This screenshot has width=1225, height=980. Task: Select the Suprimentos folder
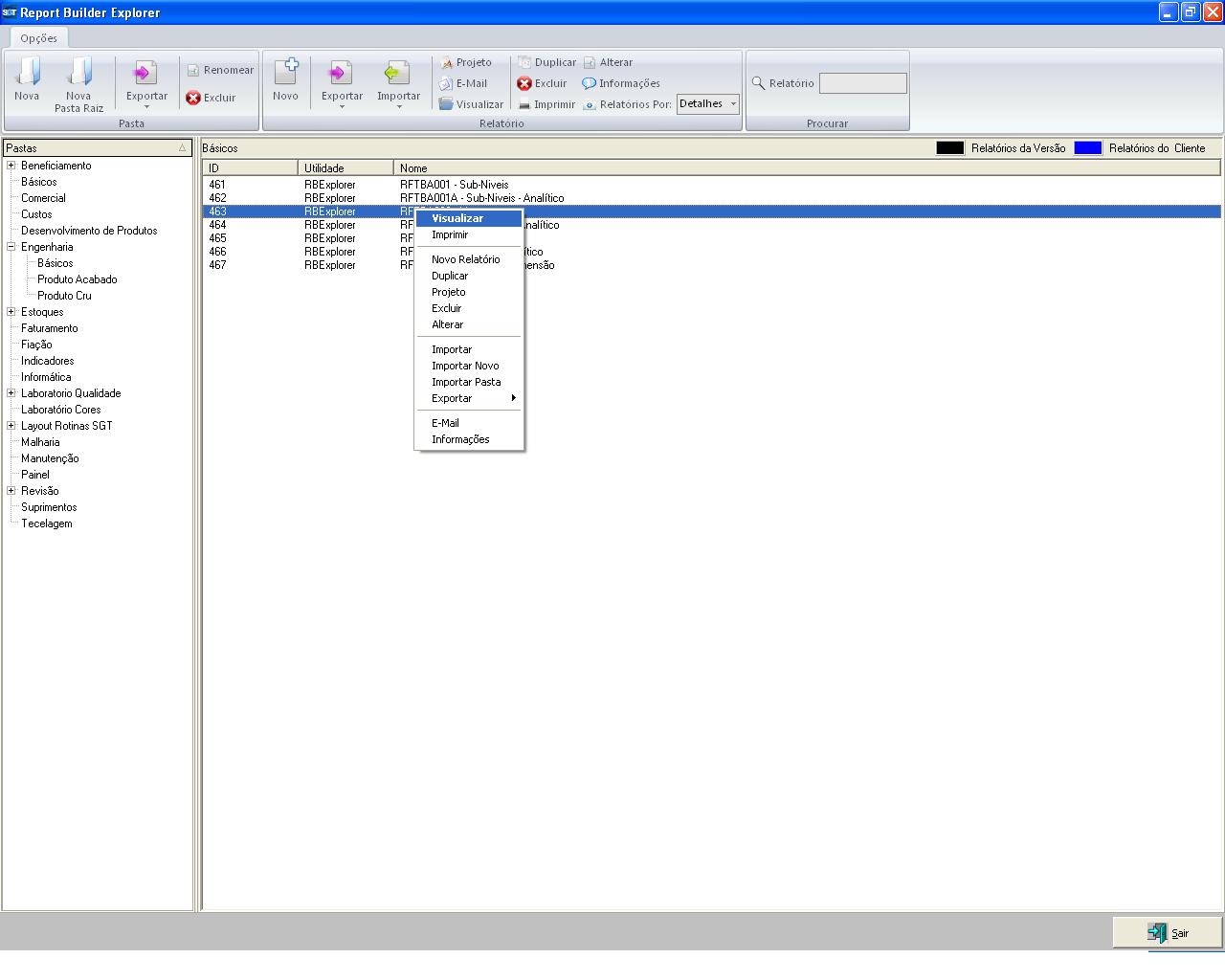point(49,507)
